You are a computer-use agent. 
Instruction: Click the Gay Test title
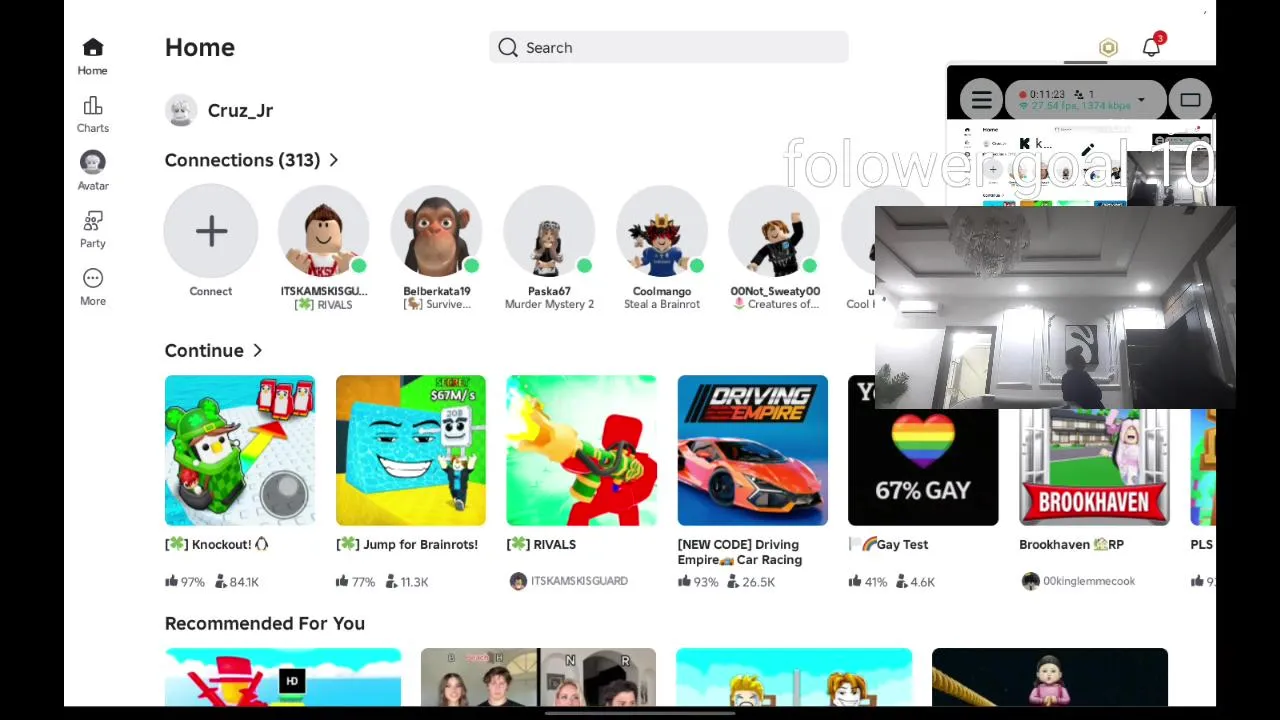pos(888,544)
